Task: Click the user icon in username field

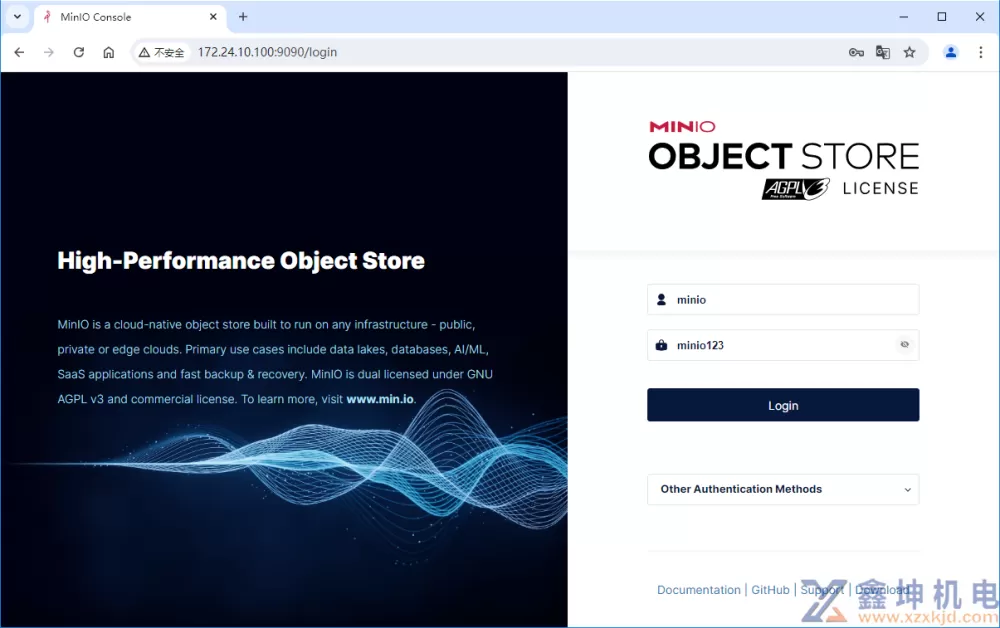Action: (661, 300)
